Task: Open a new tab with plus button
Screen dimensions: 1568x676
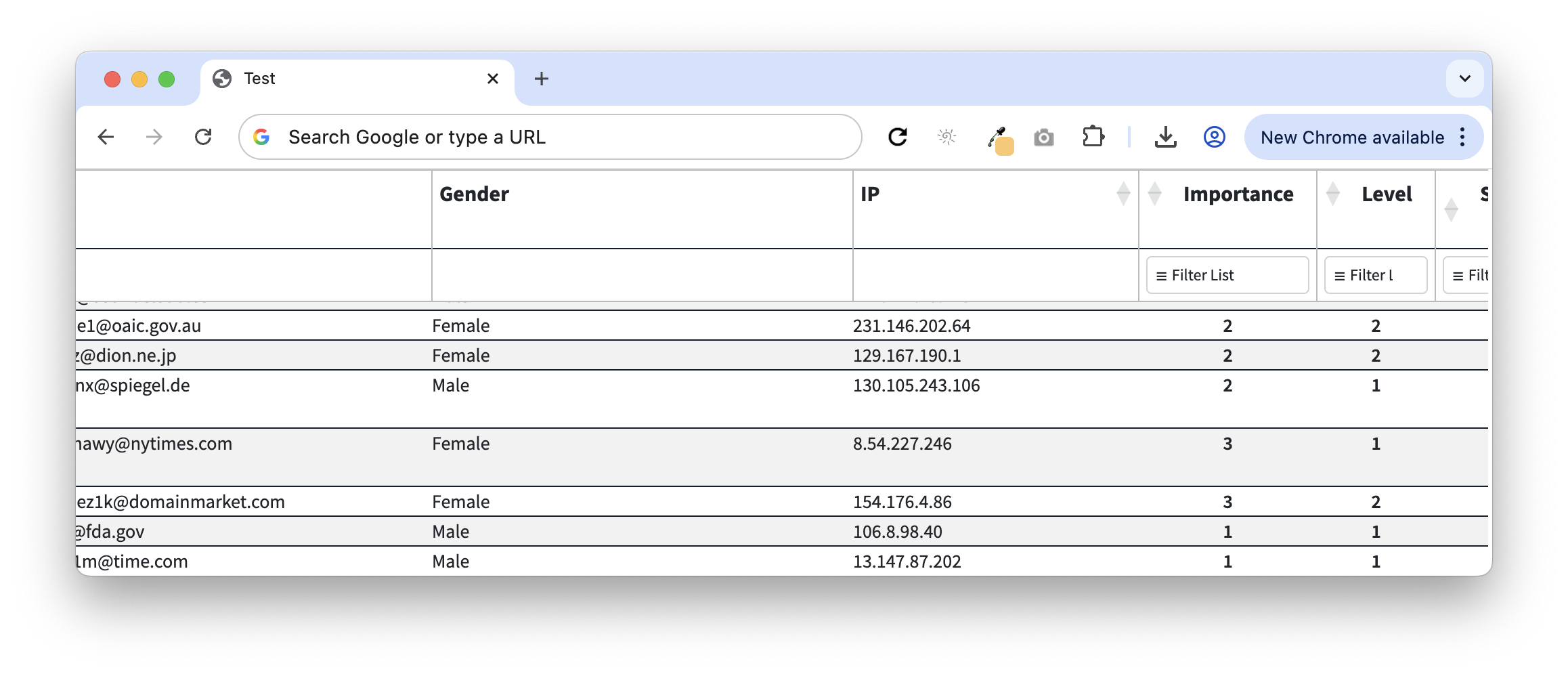Action: coord(541,79)
